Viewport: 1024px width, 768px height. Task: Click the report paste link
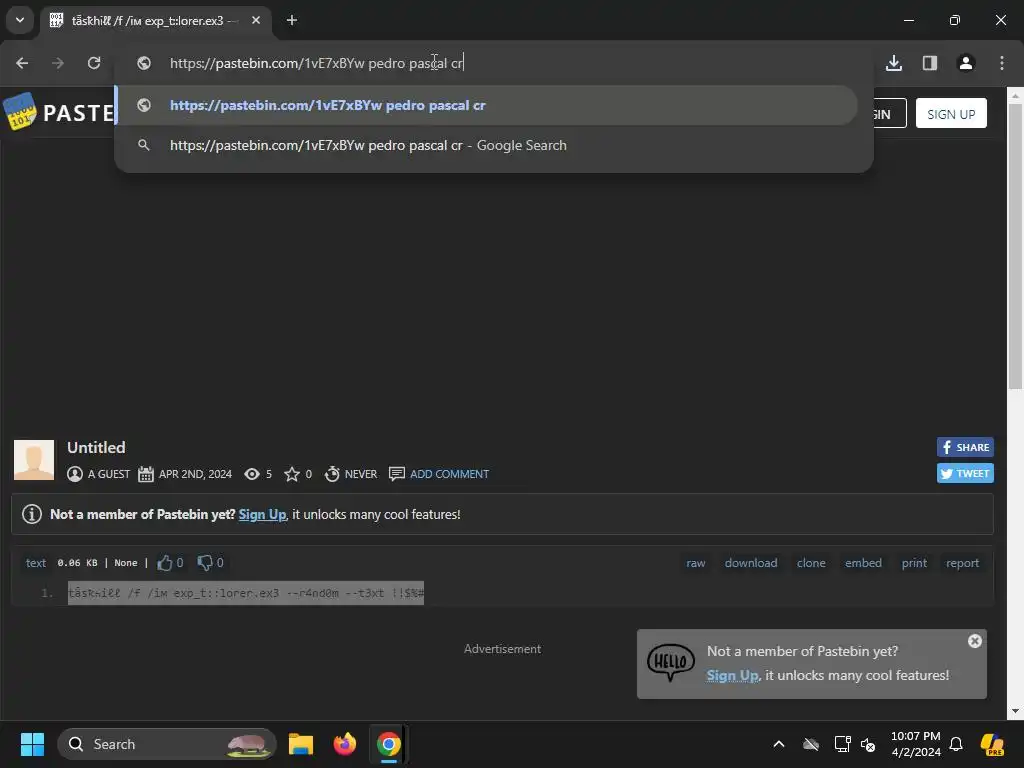tap(963, 563)
